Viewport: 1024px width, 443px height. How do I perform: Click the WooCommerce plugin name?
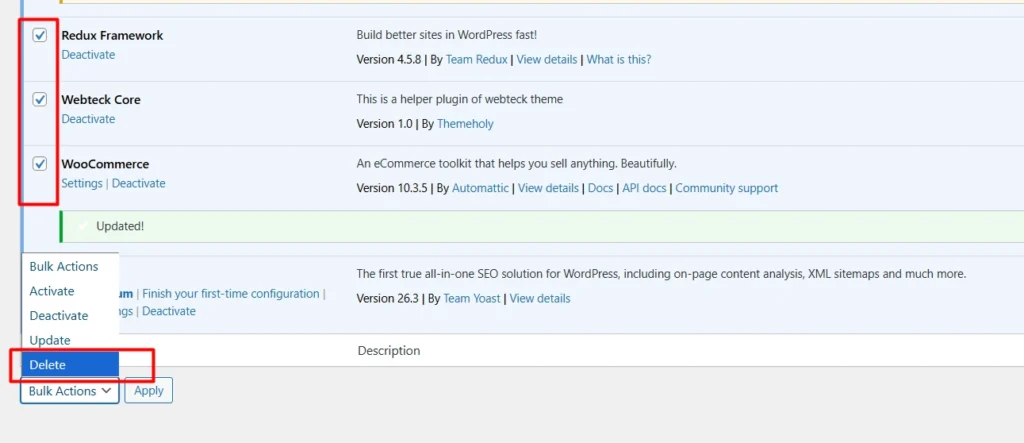tap(105, 164)
